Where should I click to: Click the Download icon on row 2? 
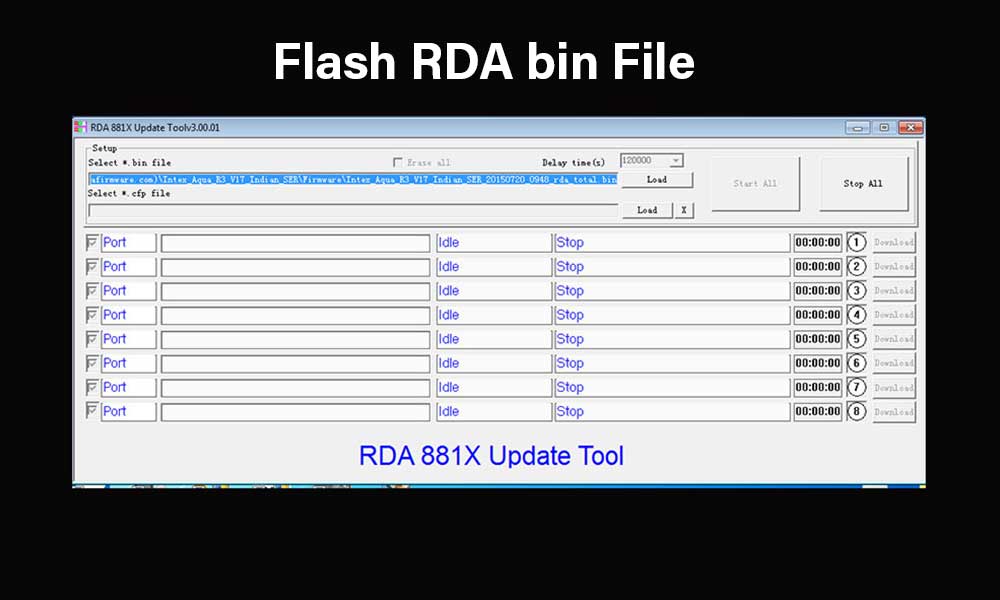coord(892,266)
